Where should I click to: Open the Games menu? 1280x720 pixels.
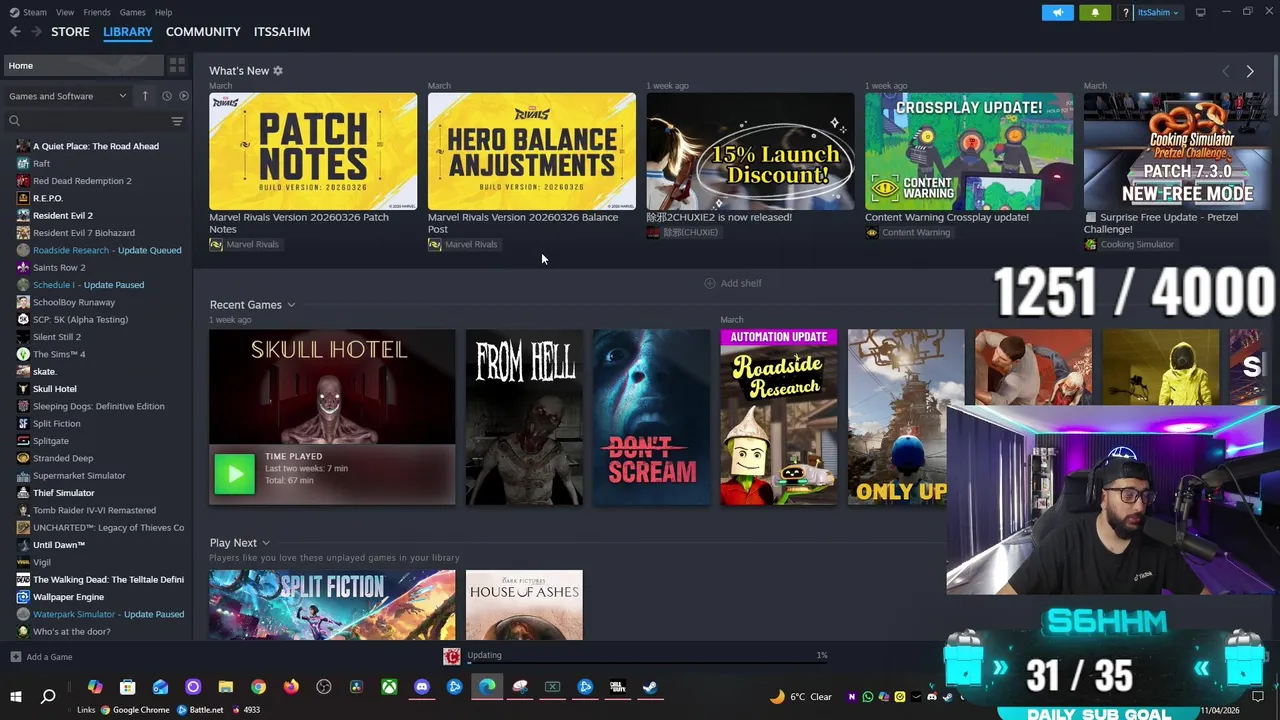click(x=132, y=12)
